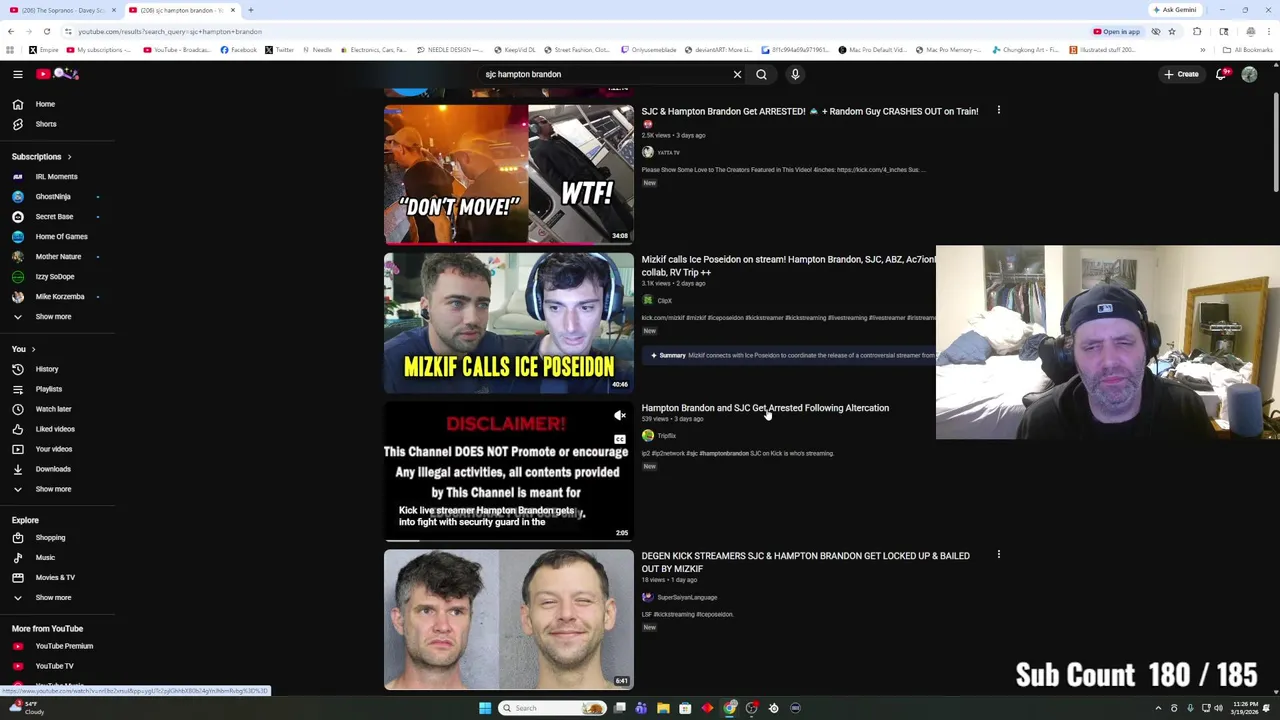
Task: Open the Extensions puzzle icon
Action: (1197, 31)
